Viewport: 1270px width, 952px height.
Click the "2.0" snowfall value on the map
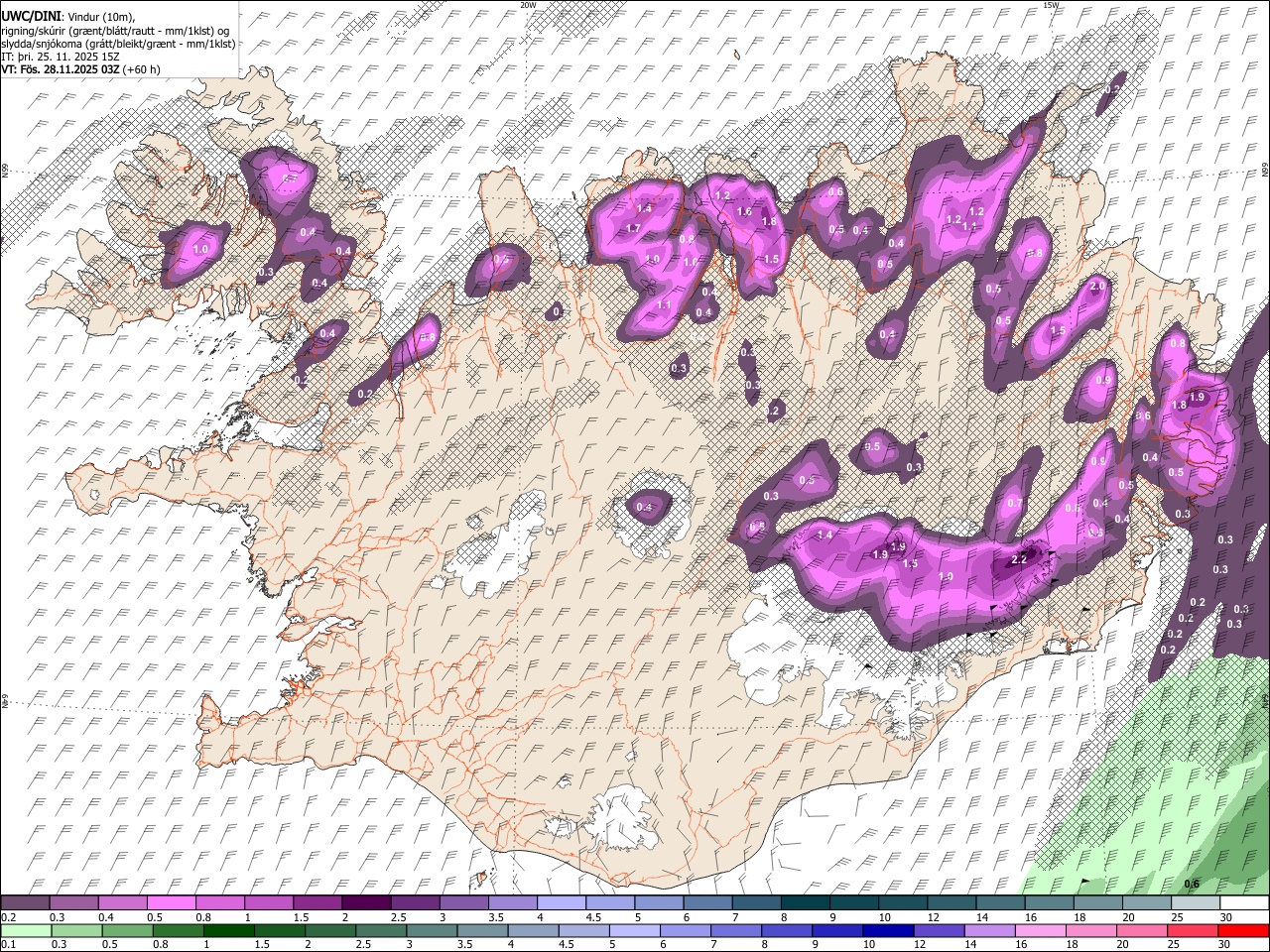[1097, 286]
